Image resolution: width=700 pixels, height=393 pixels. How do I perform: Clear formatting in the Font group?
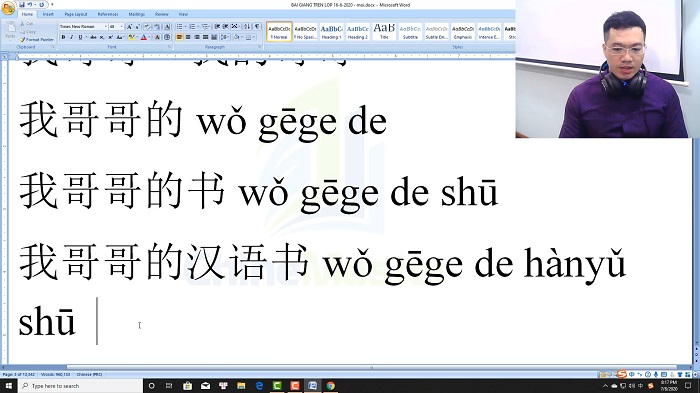tap(147, 26)
